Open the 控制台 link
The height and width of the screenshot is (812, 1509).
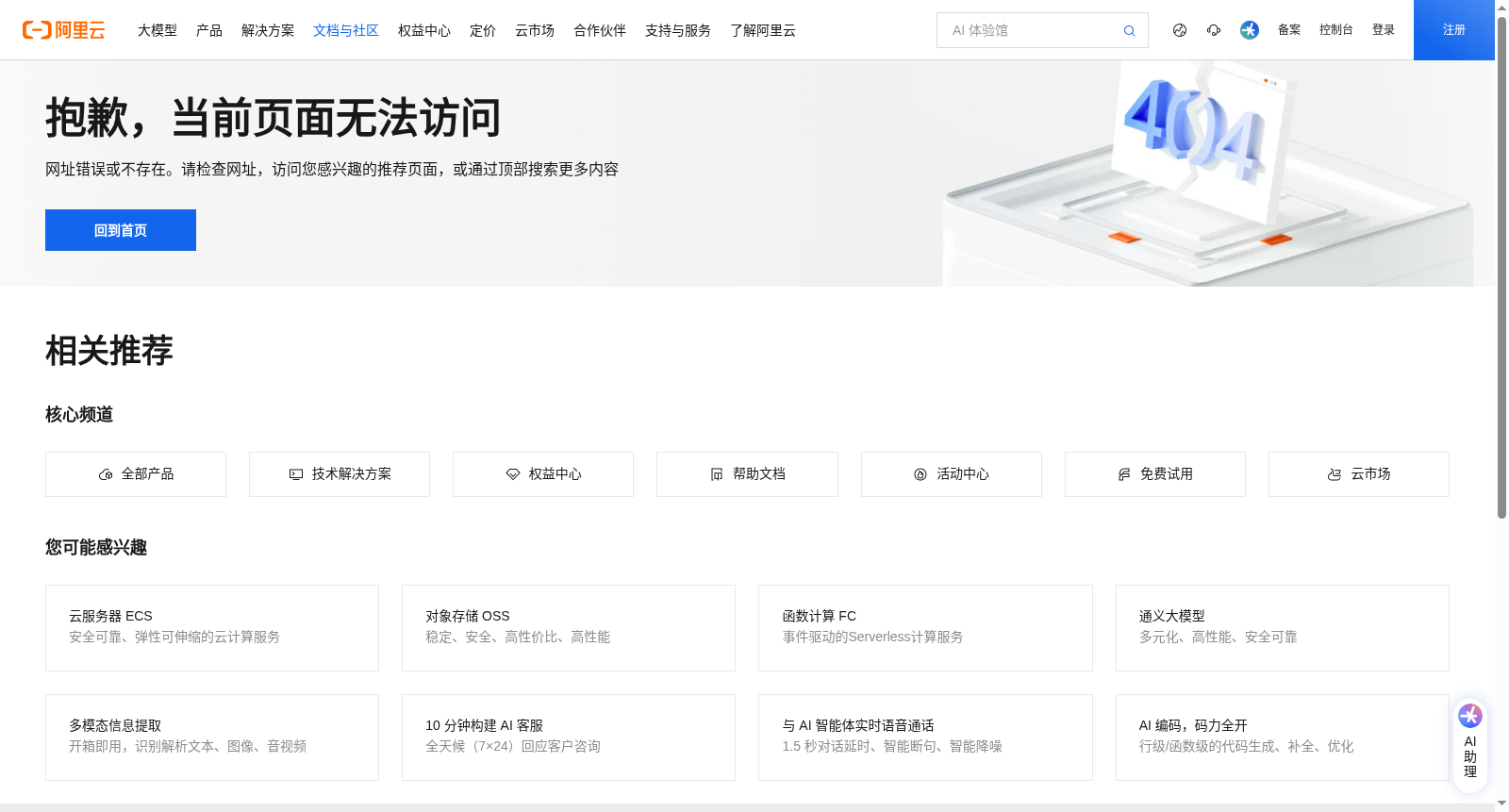[1336, 30]
